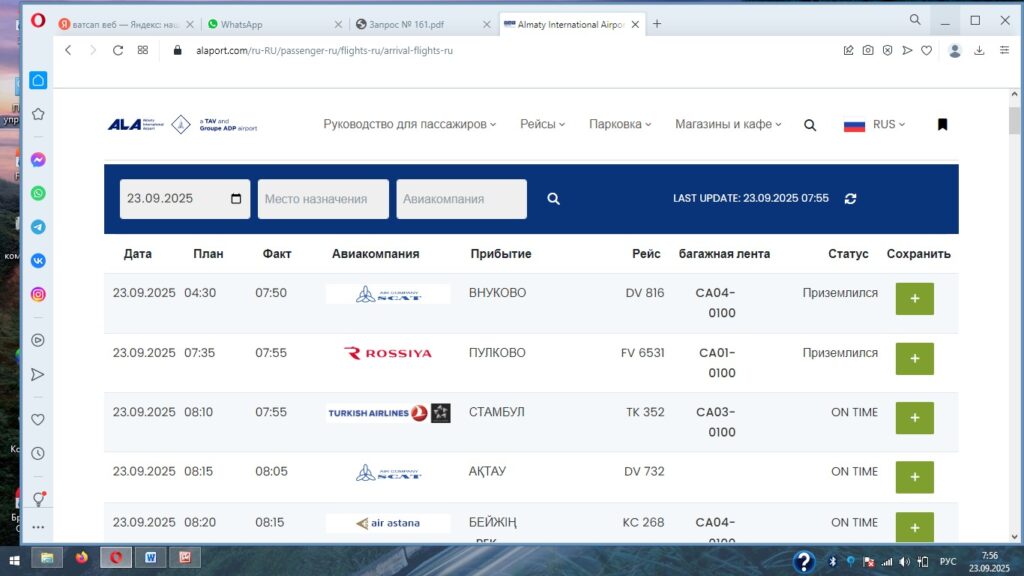Save Turkish Airlines flight TK 352
1024x576 pixels.
[x=914, y=418]
